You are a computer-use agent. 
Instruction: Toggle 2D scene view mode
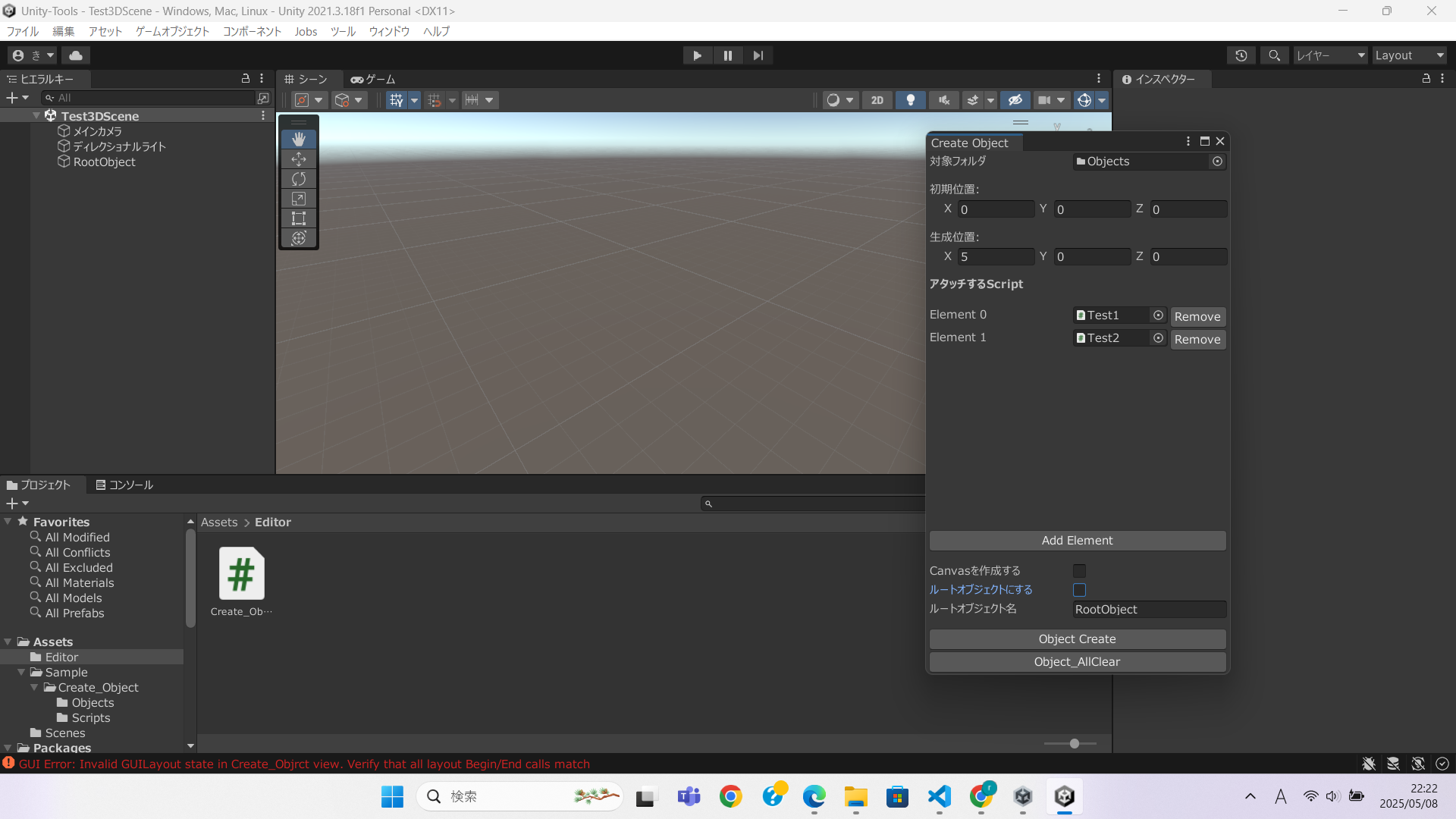(x=877, y=100)
